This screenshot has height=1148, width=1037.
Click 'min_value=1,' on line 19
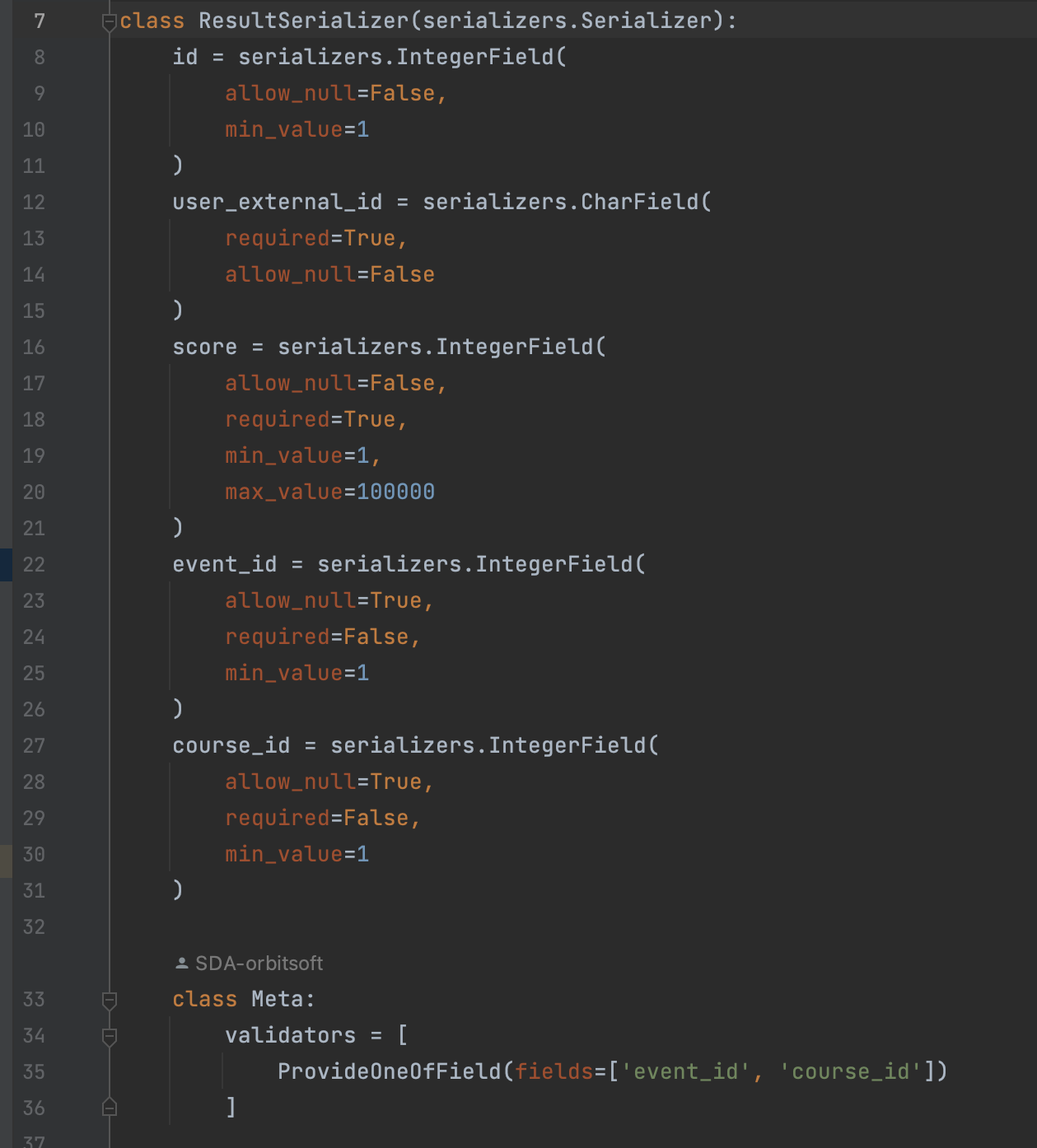pyautogui.click(x=304, y=456)
